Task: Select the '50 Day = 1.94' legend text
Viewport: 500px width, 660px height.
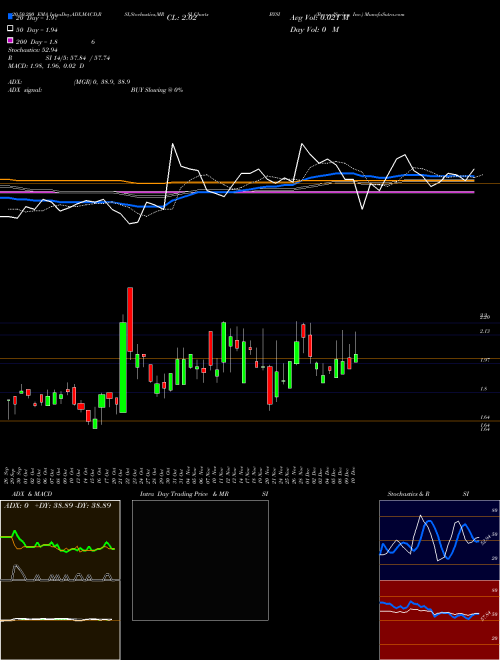Action: pyautogui.click(x=36, y=30)
